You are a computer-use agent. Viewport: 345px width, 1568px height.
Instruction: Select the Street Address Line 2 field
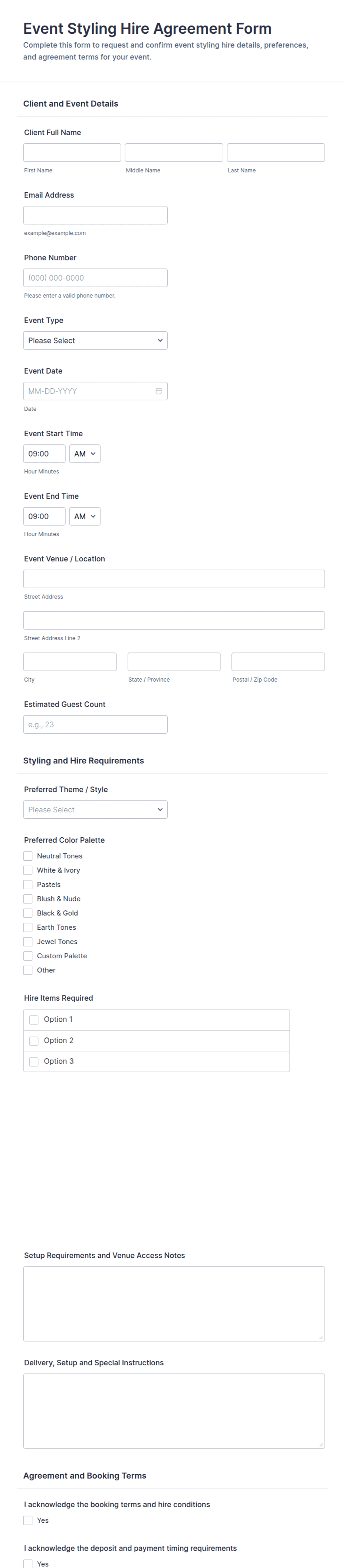174,620
